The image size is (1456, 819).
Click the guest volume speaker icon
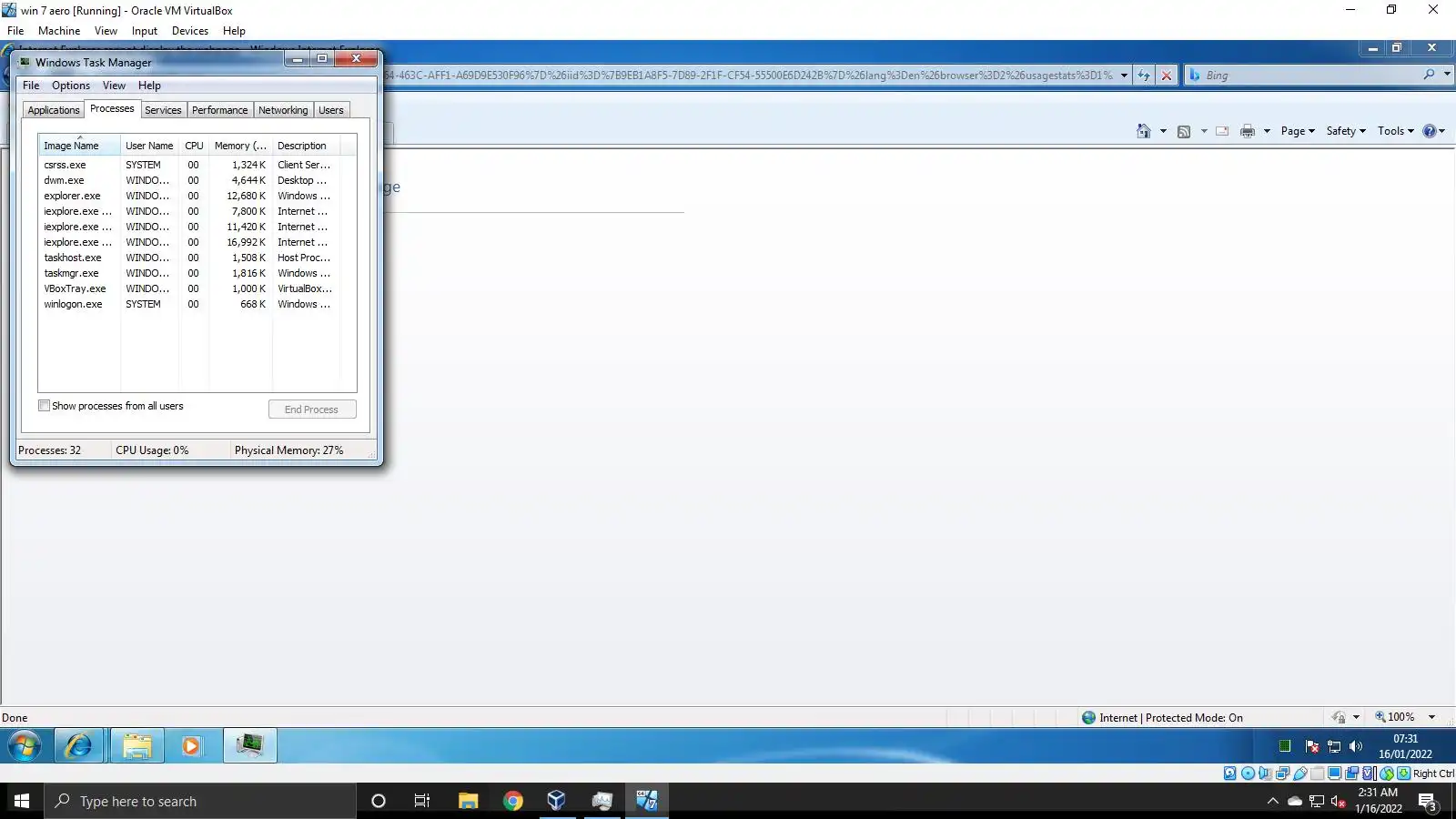1356,746
